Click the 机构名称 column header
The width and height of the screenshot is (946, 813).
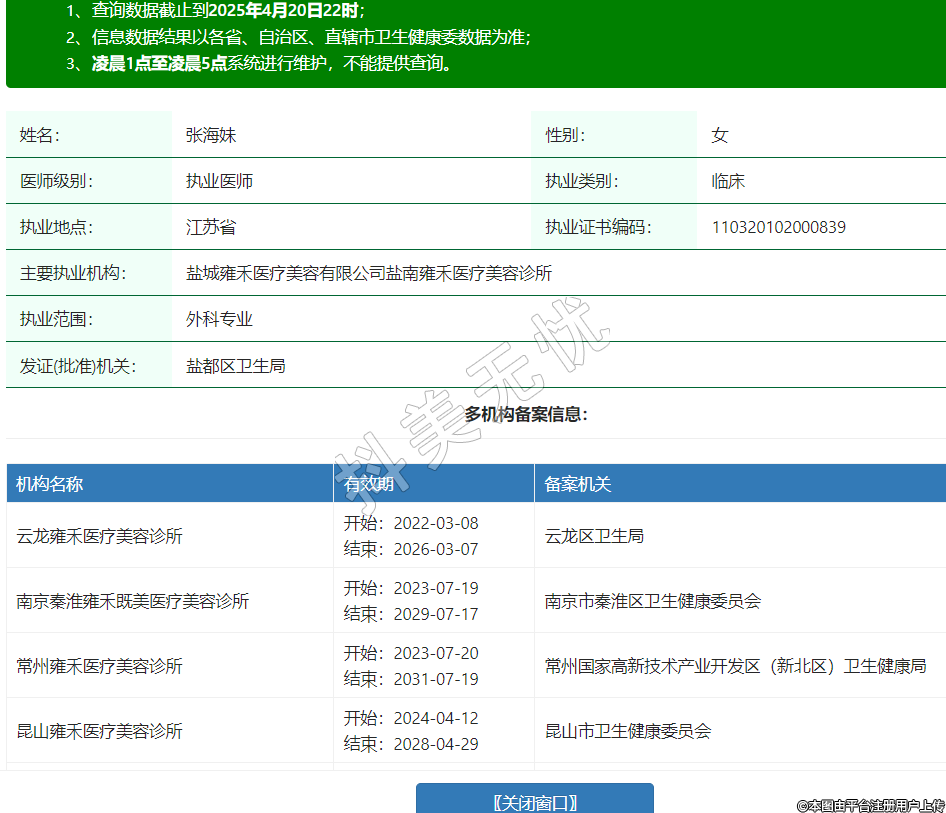(50, 484)
